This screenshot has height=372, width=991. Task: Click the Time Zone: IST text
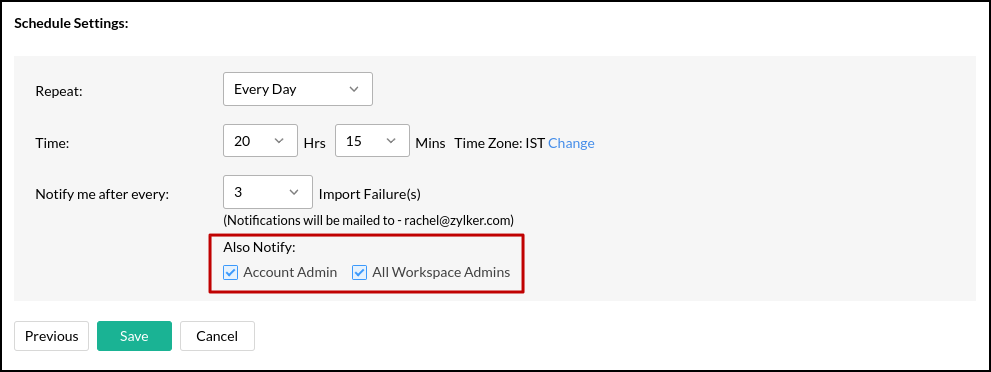point(499,143)
